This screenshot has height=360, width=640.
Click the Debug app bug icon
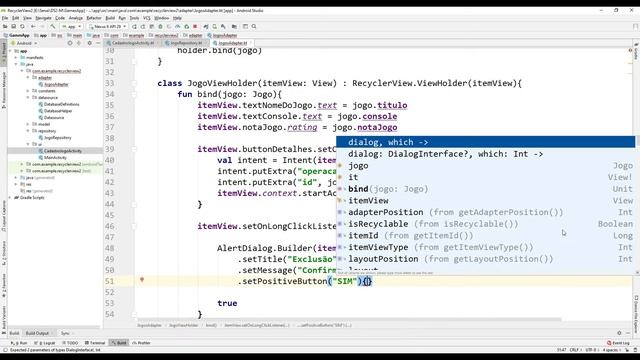tap(160, 27)
